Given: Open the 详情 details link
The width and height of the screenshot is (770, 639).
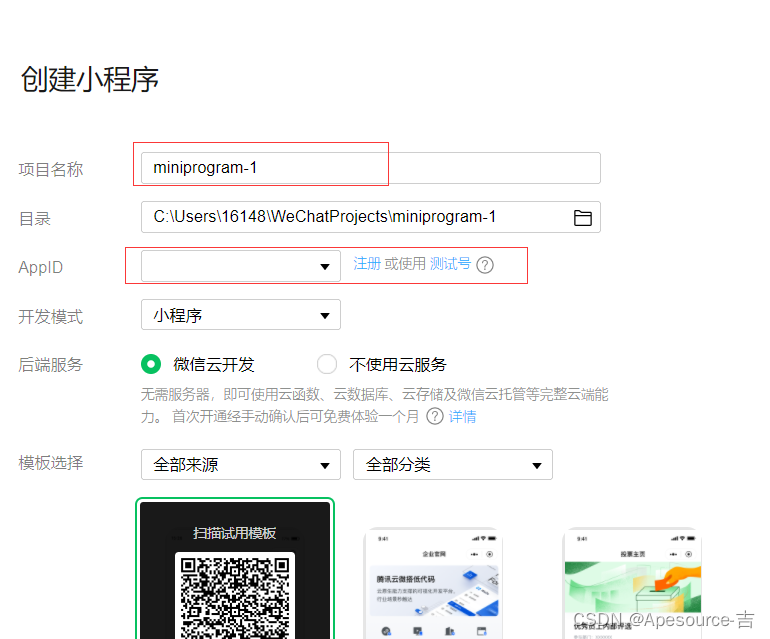Looking at the screenshot, I should (x=462, y=417).
